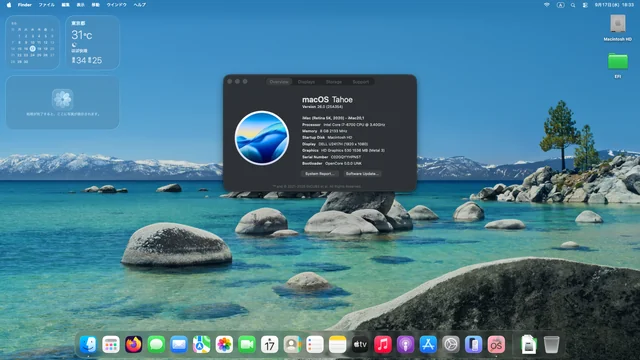Image resolution: width=640 pixels, height=360 pixels.
Task: Click the Processor info line
Action: [x=343, y=124]
